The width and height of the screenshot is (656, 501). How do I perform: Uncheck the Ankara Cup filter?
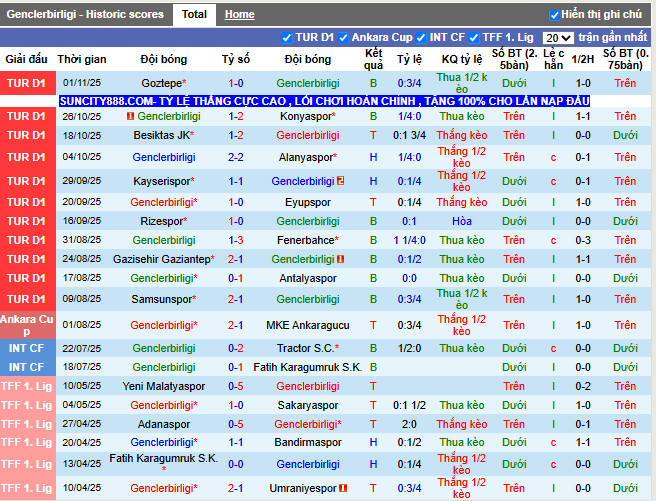(x=343, y=38)
